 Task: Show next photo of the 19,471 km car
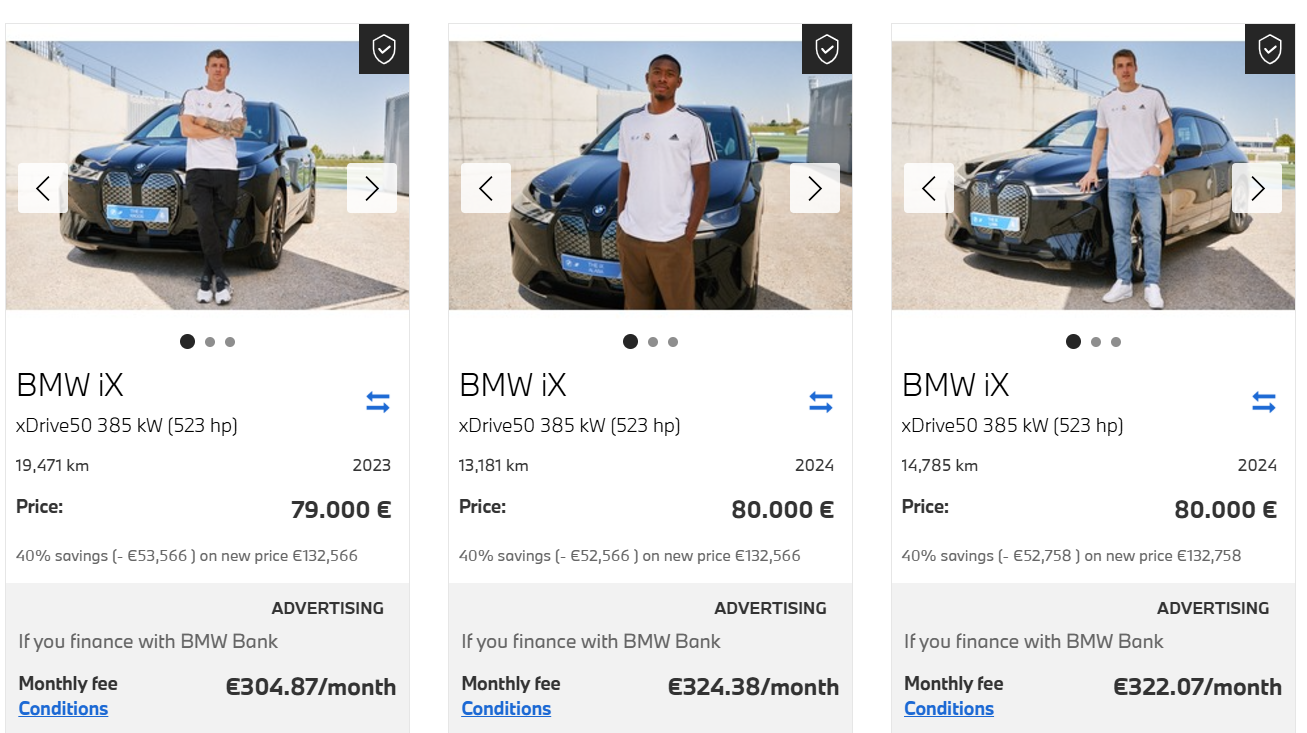372,188
